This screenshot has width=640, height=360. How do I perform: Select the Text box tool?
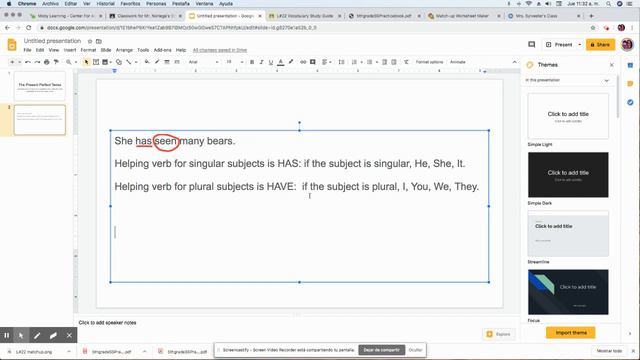[x=96, y=62]
